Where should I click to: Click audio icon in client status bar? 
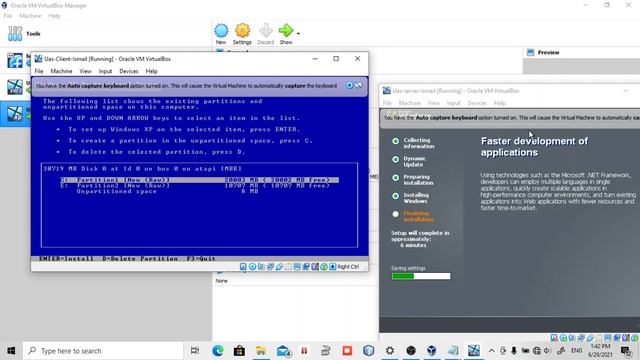click(261, 267)
